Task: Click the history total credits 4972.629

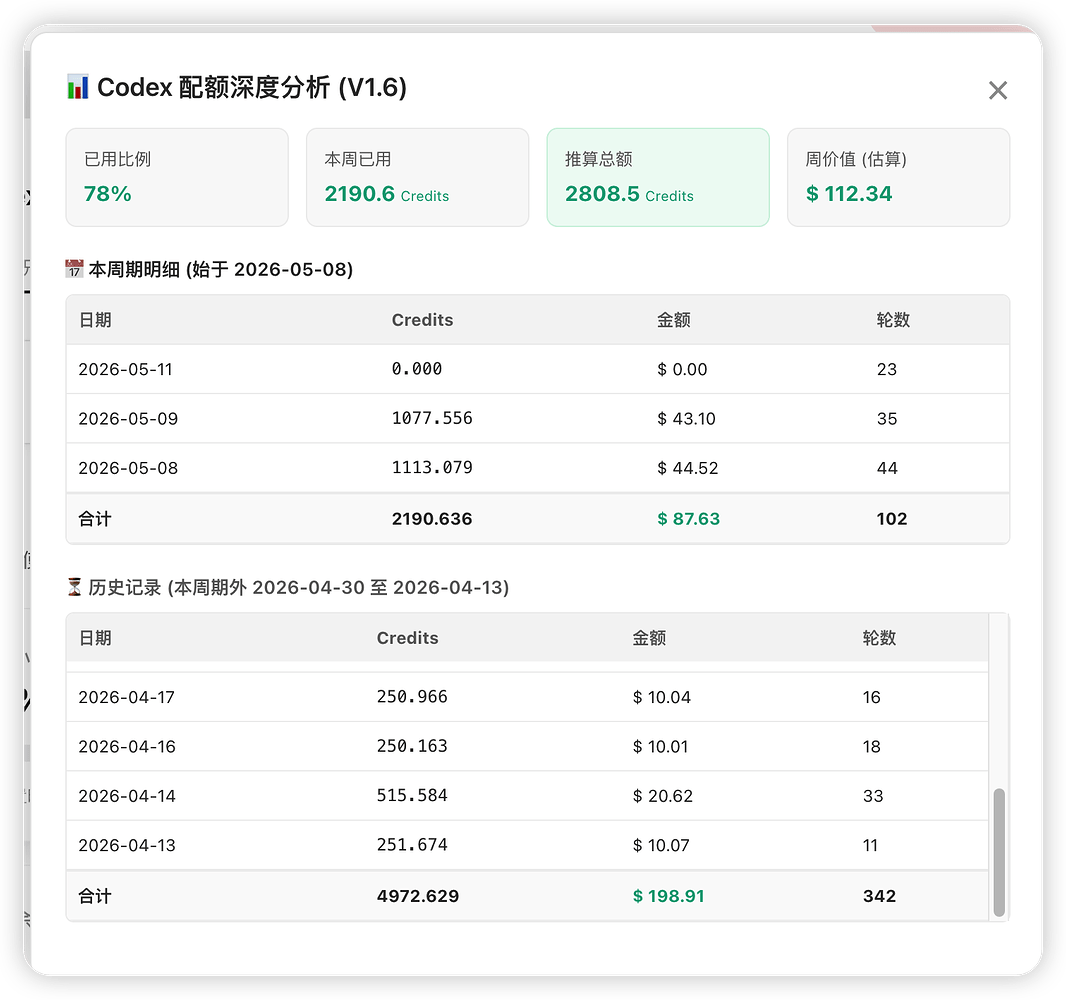Action: [418, 897]
